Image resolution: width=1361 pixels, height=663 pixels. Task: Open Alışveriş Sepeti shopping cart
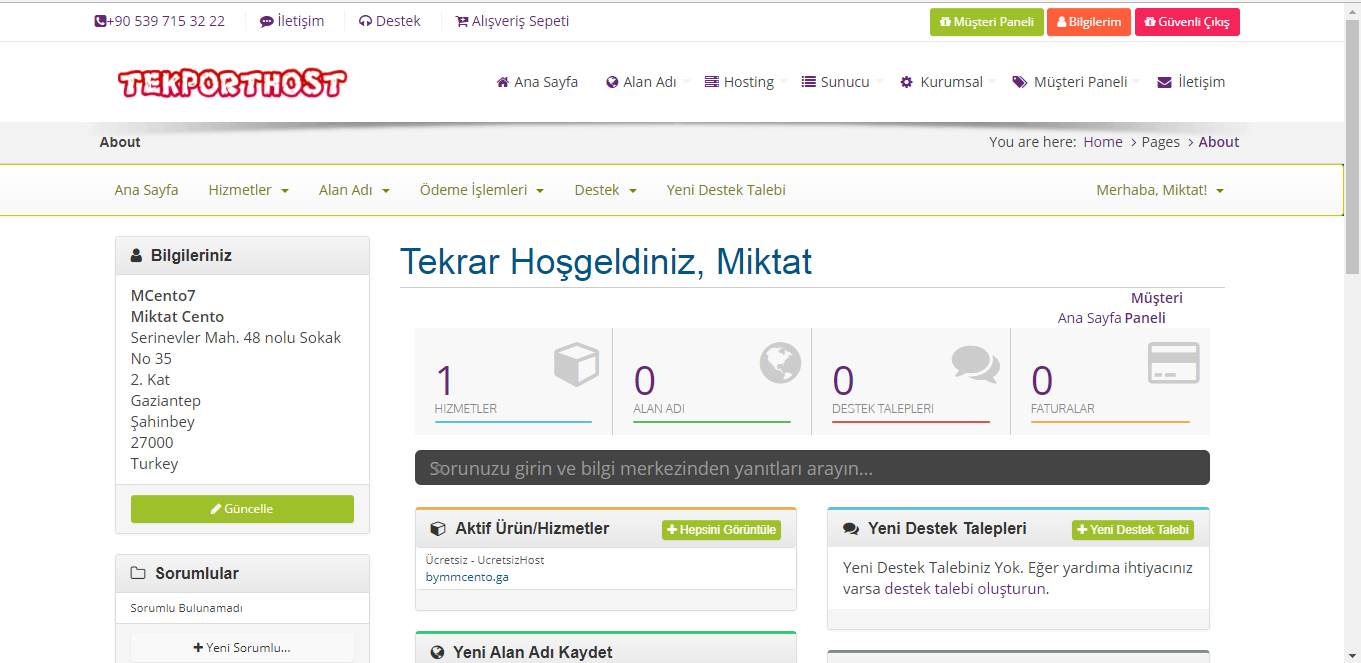pos(512,21)
